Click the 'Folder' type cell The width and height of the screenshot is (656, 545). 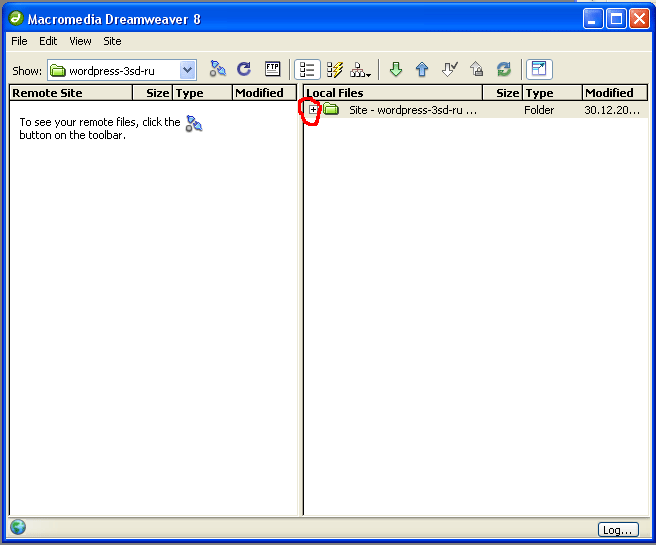pos(539,110)
